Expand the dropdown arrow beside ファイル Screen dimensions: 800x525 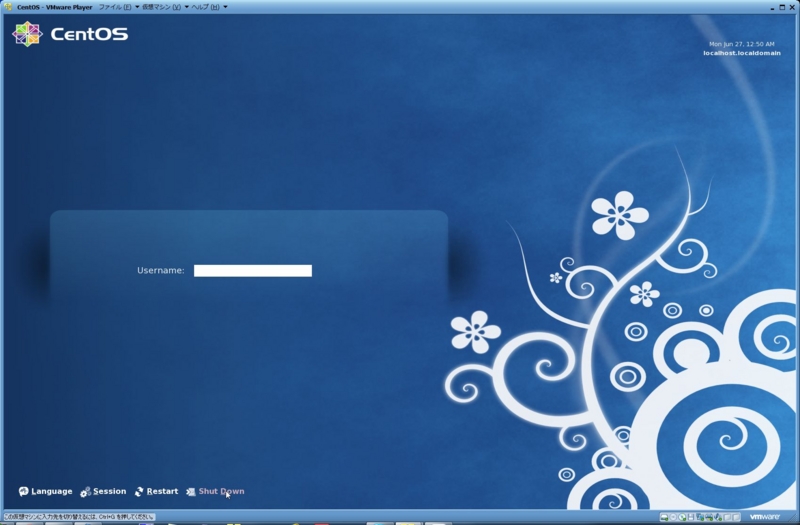tap(137, 7)
